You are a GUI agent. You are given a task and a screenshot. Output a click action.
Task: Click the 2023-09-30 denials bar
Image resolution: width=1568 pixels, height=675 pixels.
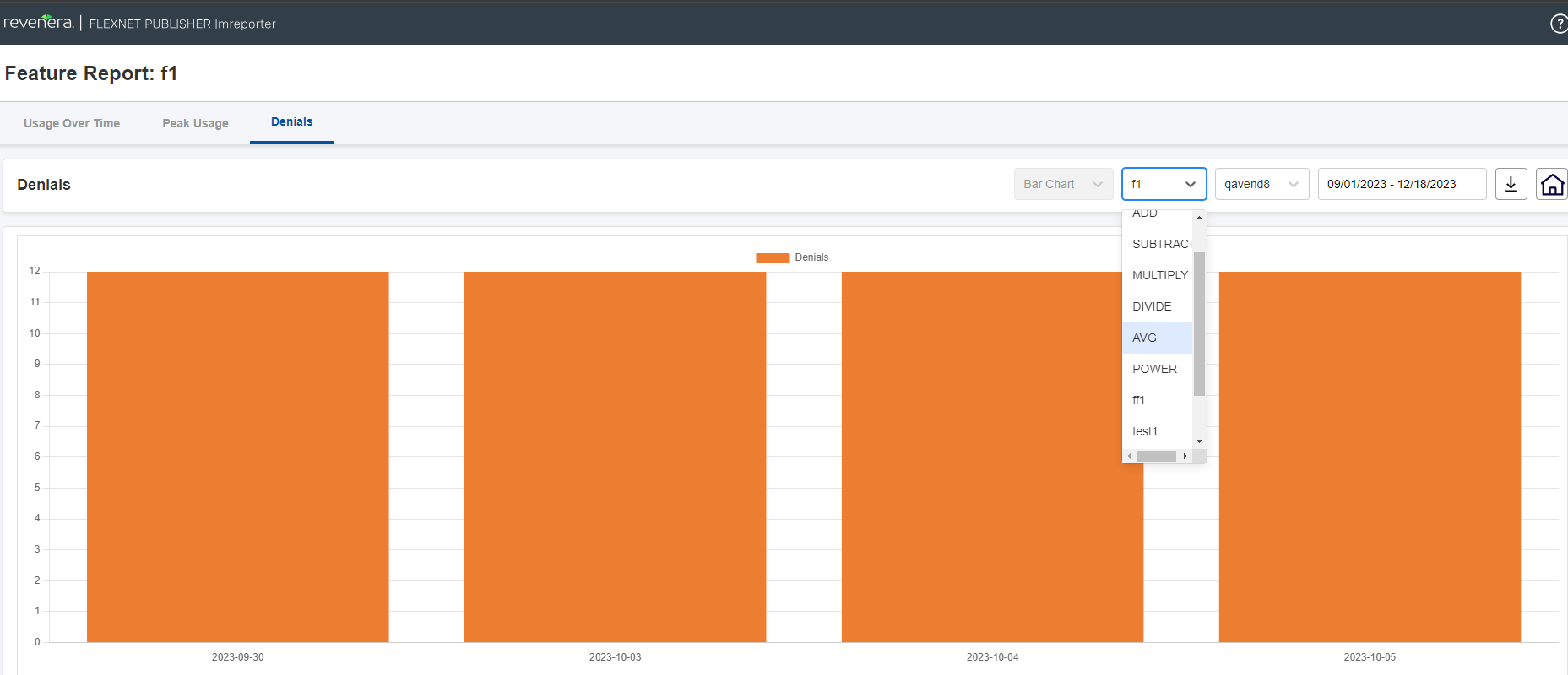pyautogui.click(x=237, y=456)
